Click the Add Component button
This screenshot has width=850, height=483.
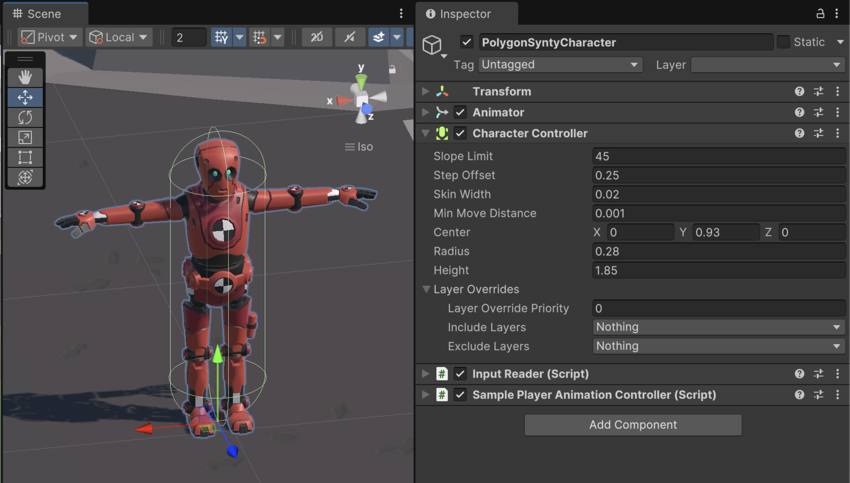[632, 425]
